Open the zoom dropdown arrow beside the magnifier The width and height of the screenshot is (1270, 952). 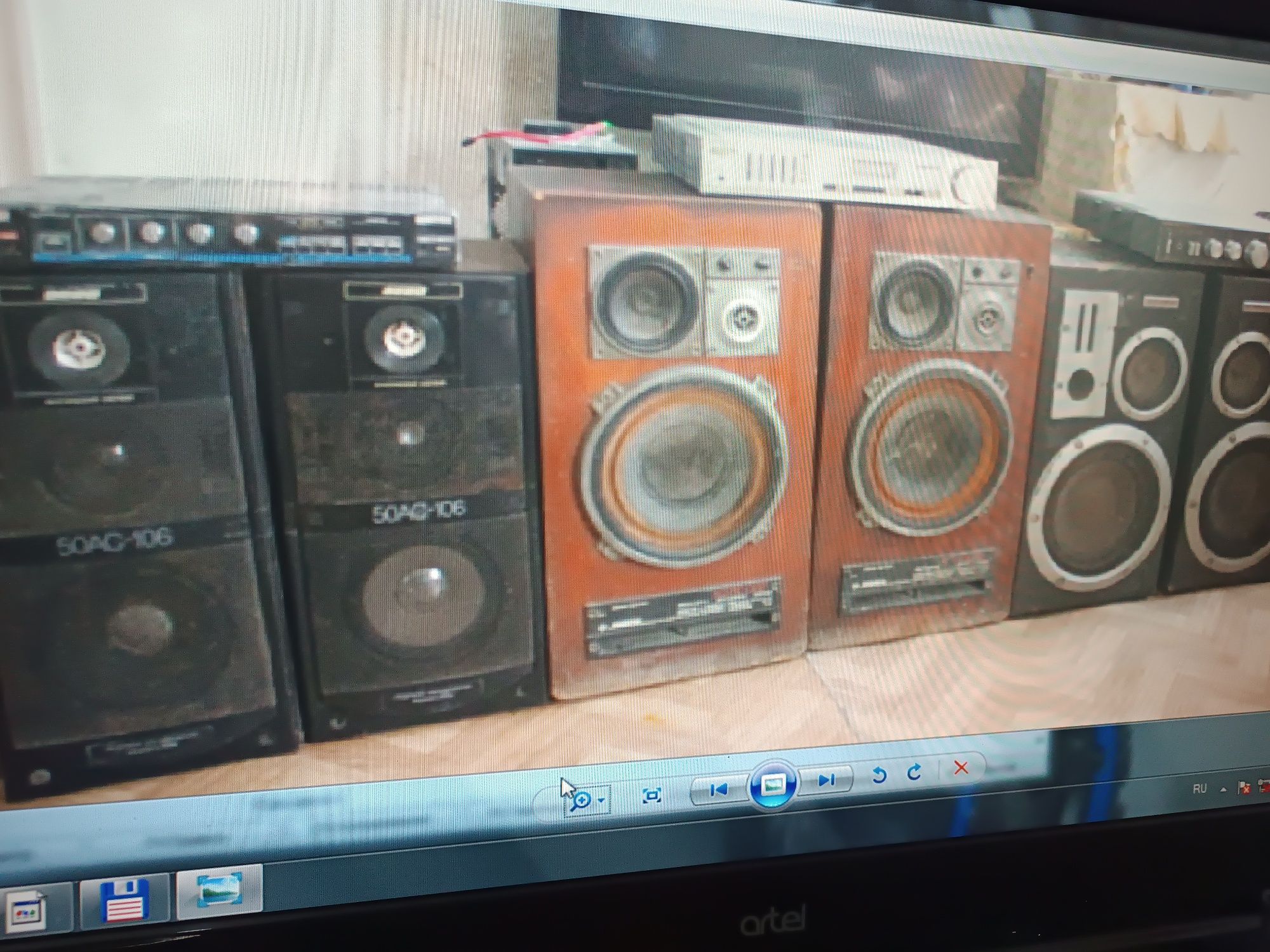601,802
